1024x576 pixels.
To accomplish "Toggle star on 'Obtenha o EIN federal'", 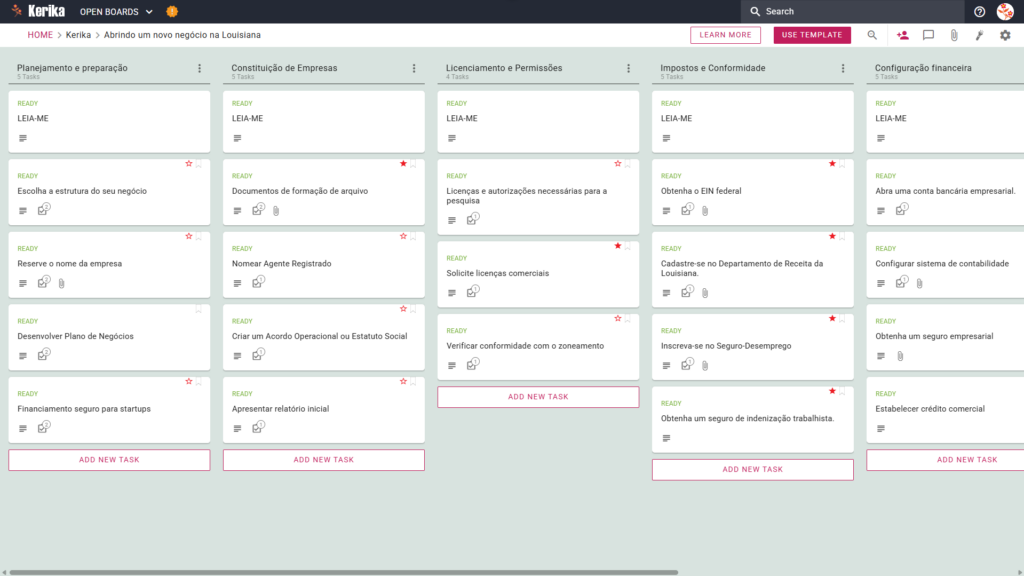I will tap(832, 164).
